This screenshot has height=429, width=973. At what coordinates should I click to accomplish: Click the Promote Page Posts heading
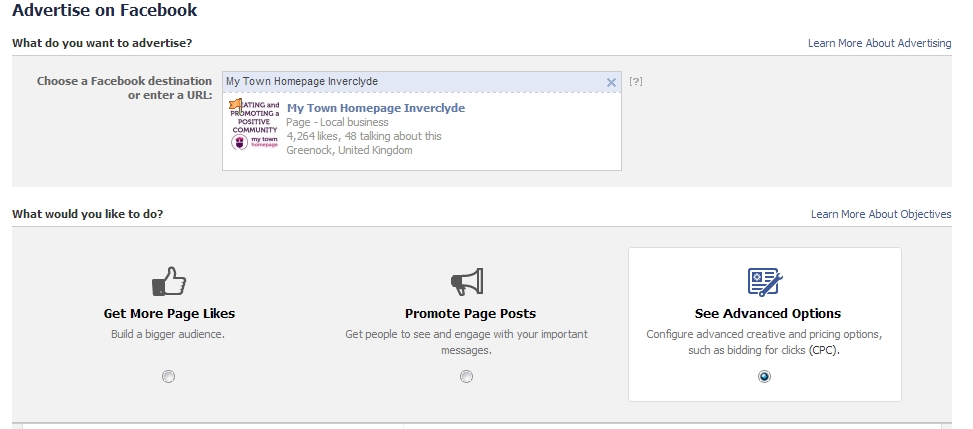pyautogui.click(x=470, y=314)
